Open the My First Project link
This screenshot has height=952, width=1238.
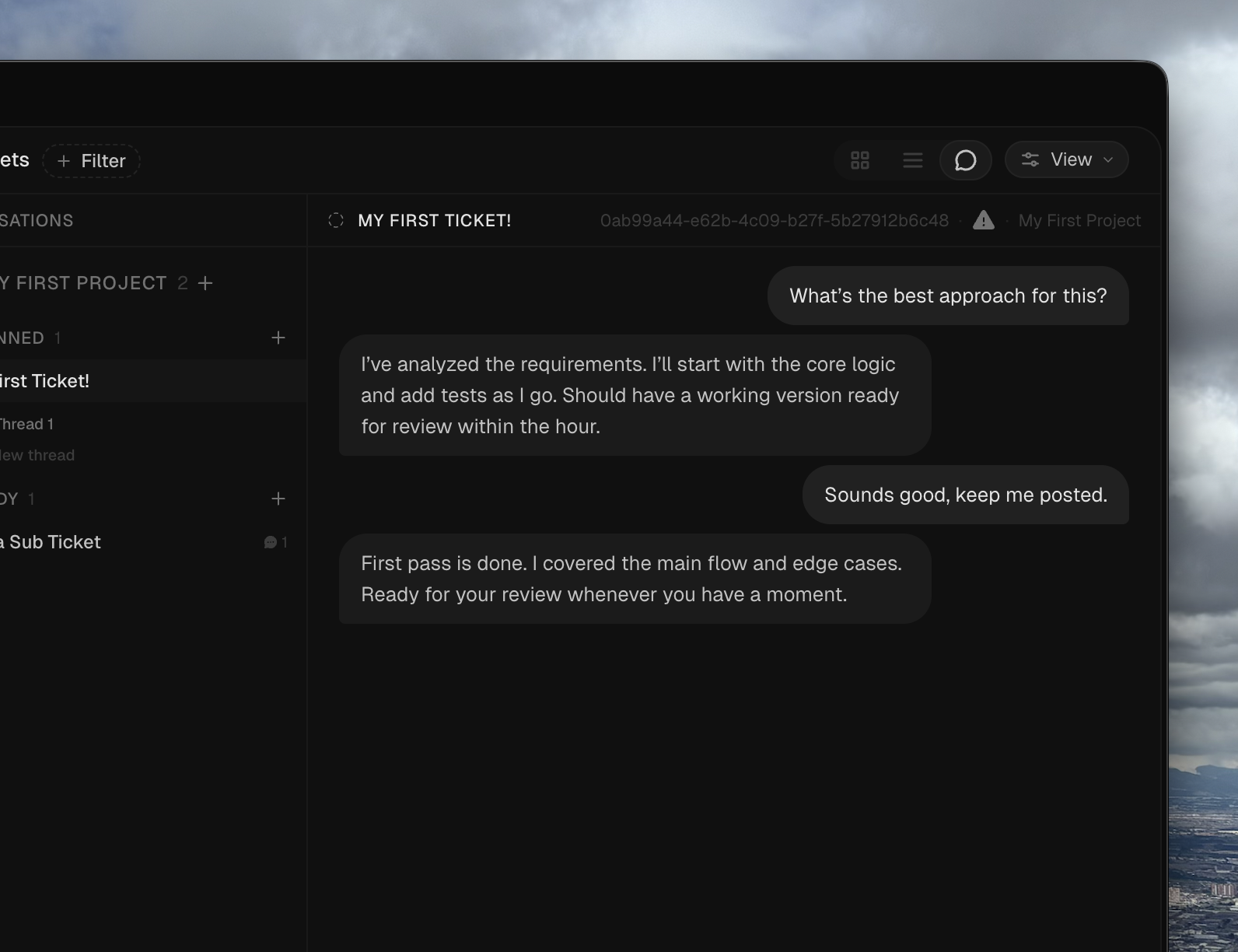1079,221
